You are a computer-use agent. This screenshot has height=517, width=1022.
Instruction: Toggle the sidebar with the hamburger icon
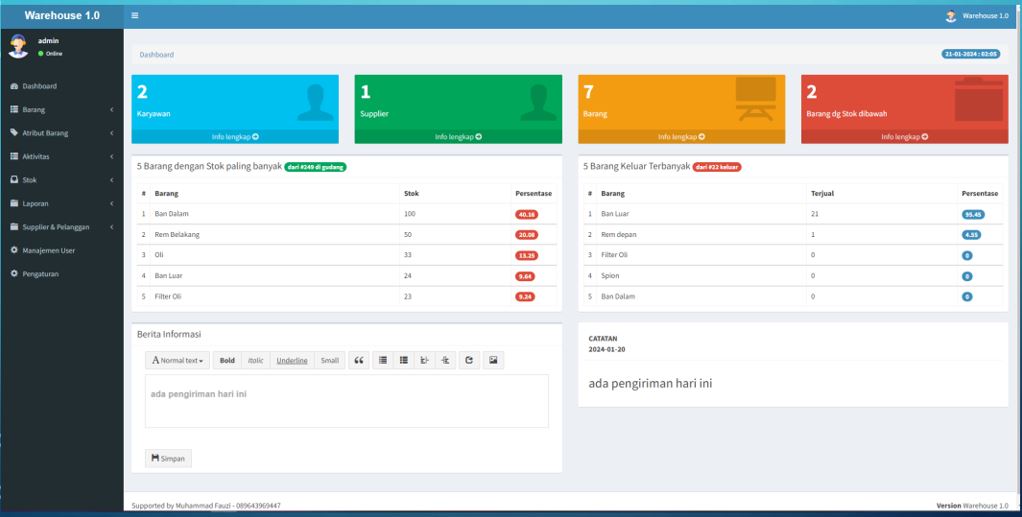pos(135,16)
